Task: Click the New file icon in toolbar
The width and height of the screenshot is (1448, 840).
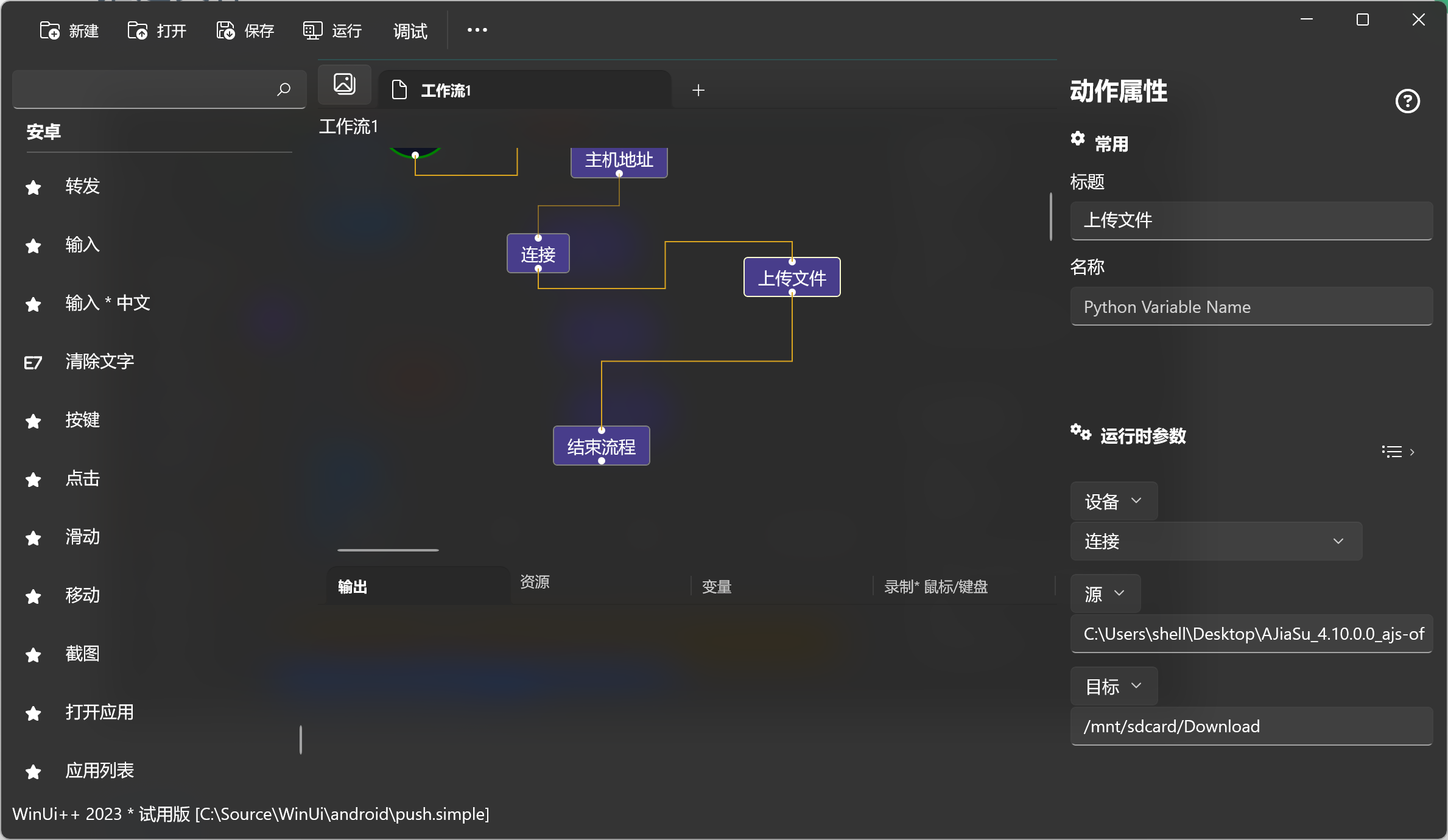Action: (50, 30)
